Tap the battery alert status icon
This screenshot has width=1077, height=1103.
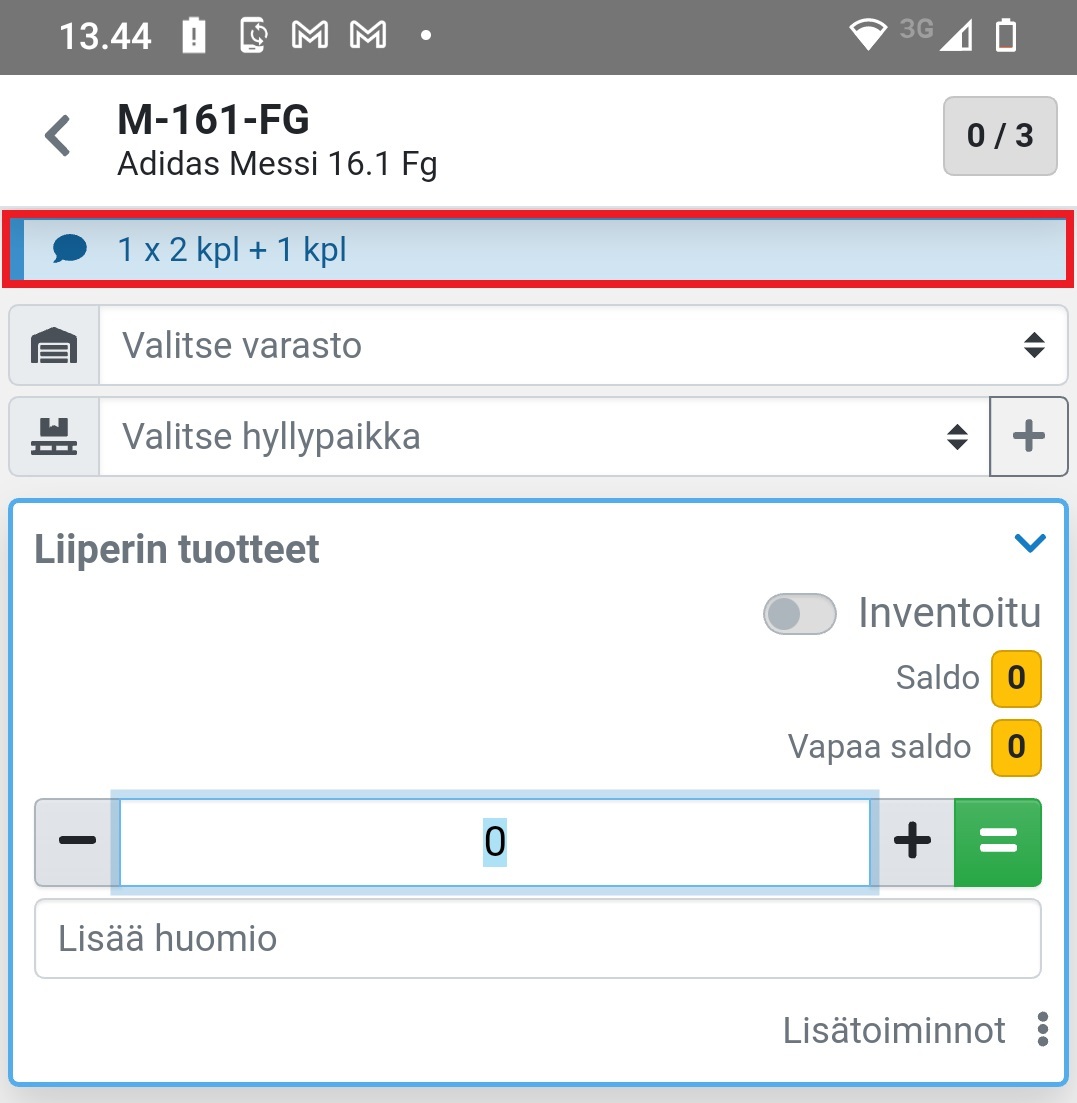point(194,37)
